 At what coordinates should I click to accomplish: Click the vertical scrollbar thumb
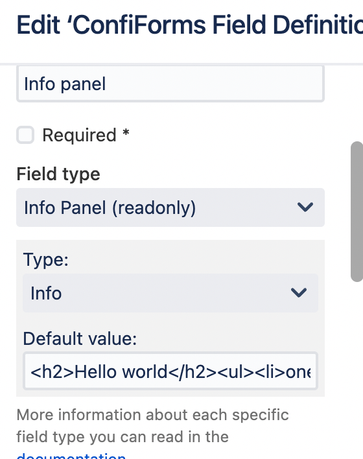[357, 211]
